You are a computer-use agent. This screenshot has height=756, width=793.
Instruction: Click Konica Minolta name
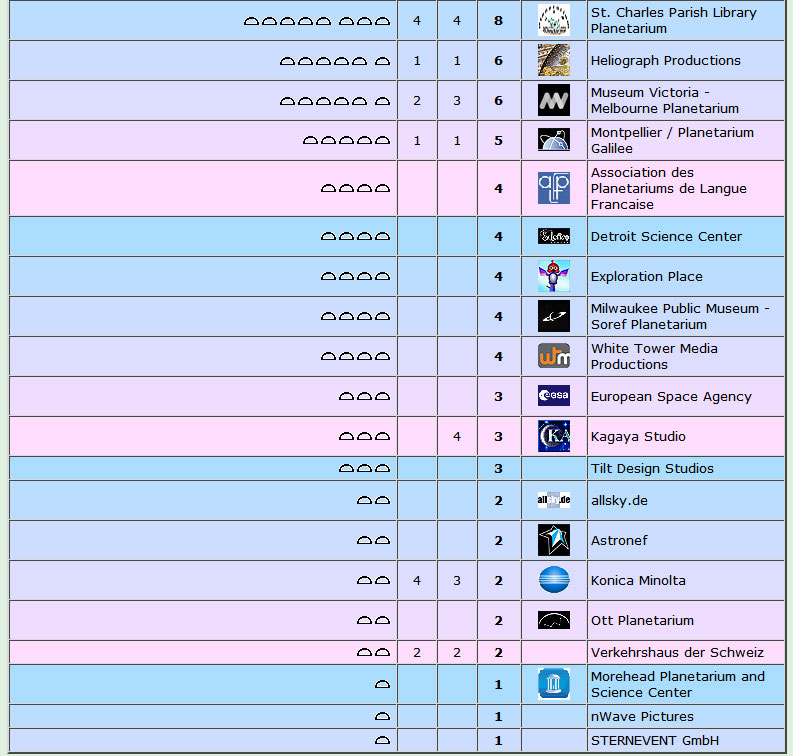(638, 580)
